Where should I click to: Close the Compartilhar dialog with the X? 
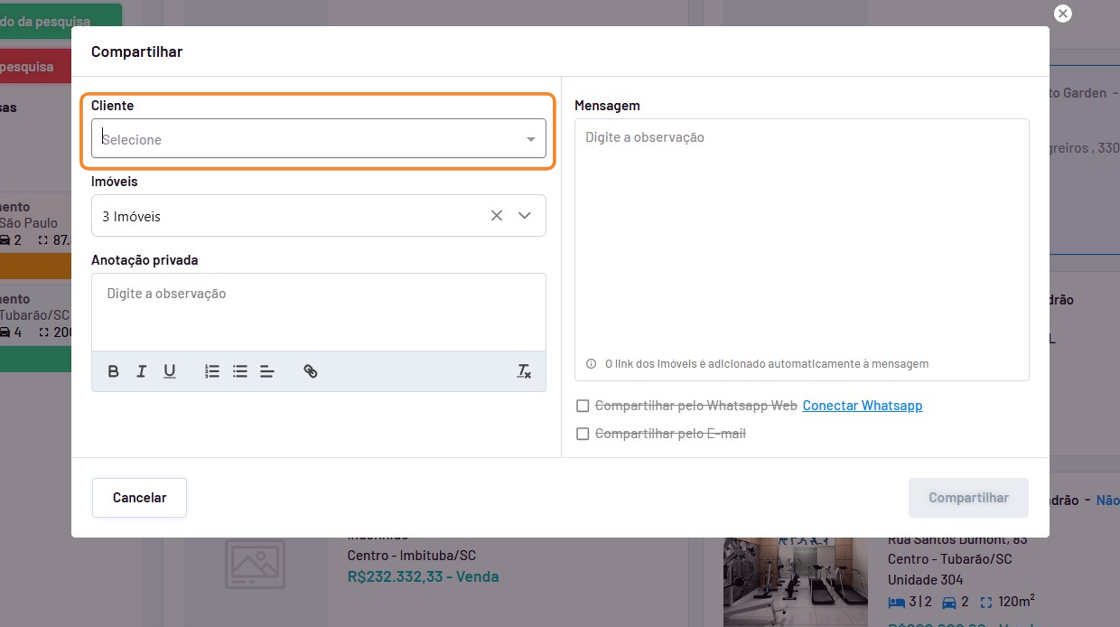coord(1063,13)
